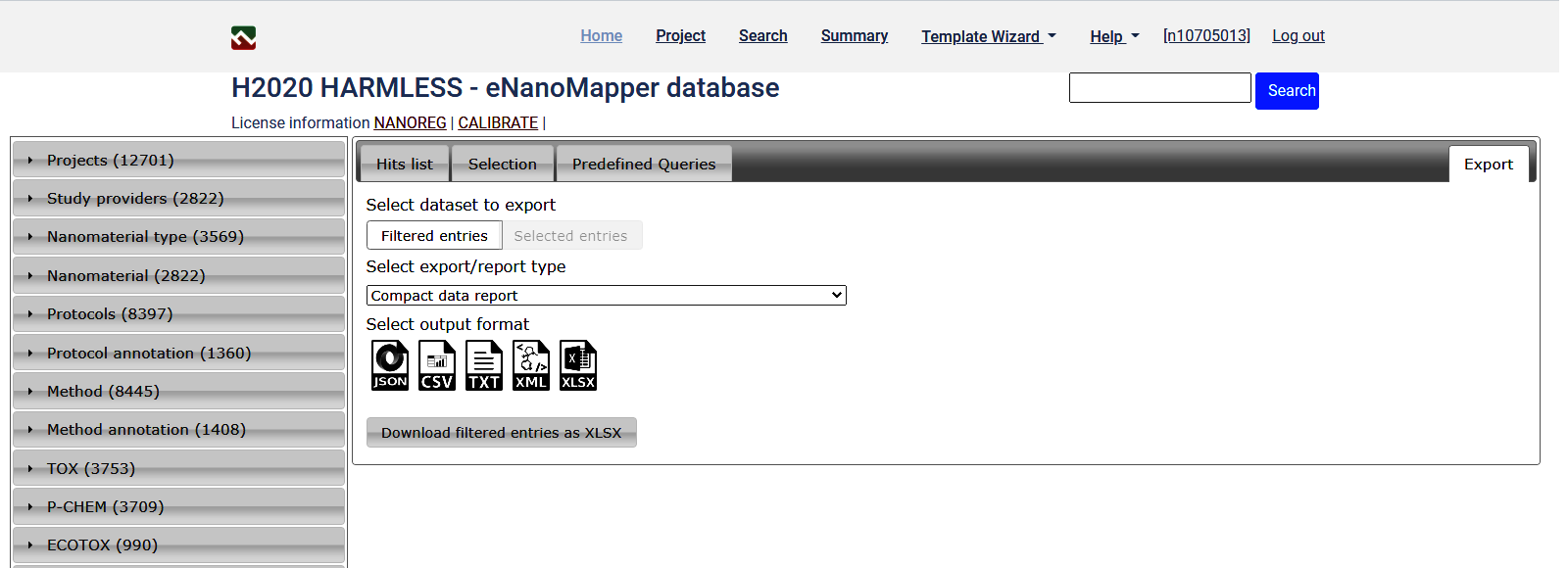Choose JSON output format icon
The height and width of the screenshot is (568, 1568).
pyautogui.click(x=390, y=365)
